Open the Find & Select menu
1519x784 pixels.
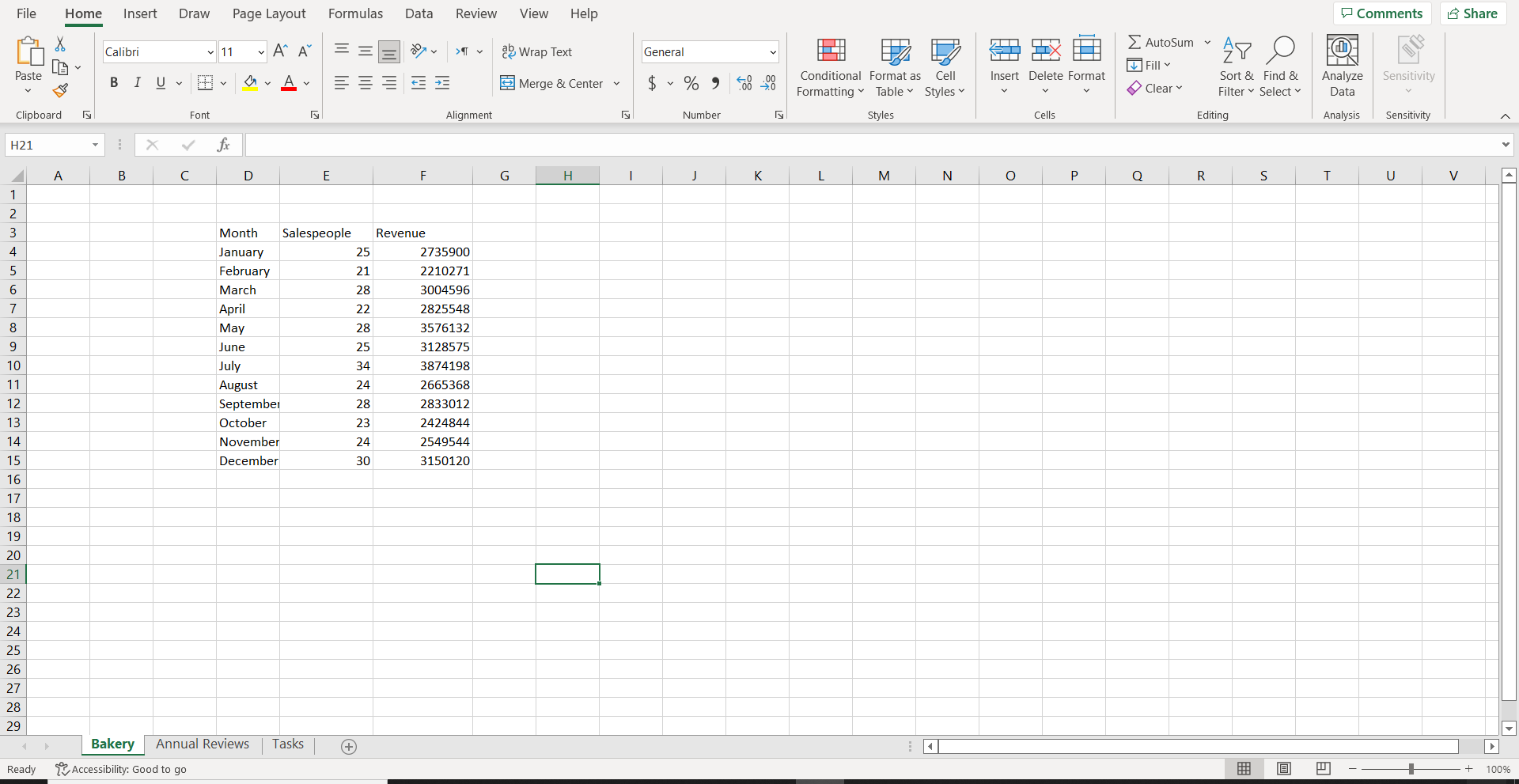pyautogui.click(x=1280, y=68)
